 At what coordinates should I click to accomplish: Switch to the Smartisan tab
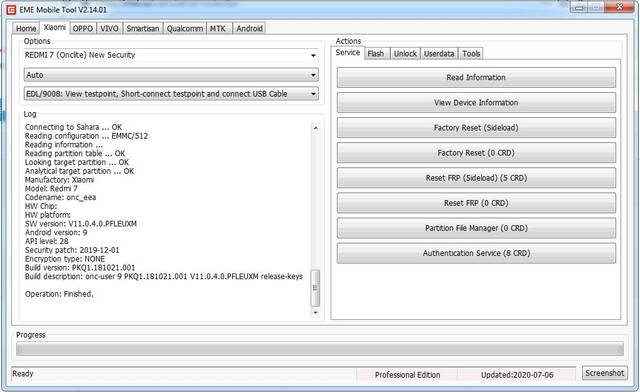coord(143,29)
